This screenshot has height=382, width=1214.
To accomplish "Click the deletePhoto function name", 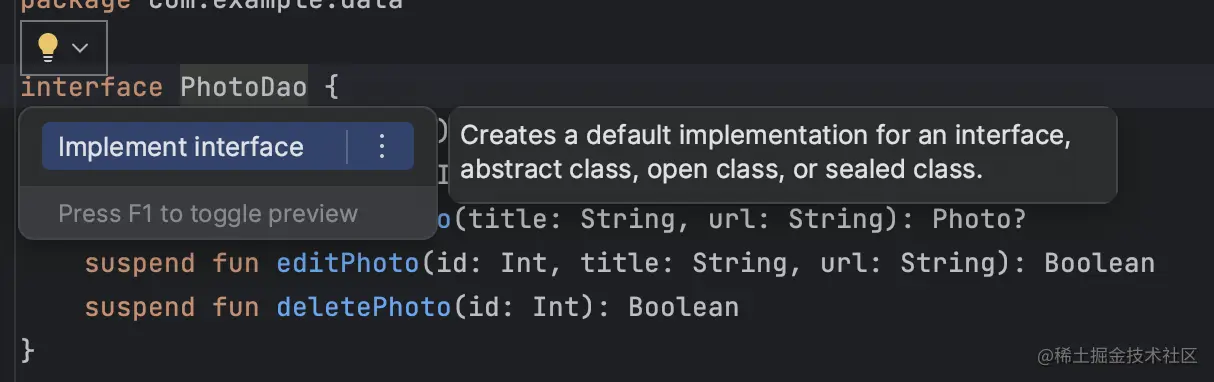I will point(364,306).
